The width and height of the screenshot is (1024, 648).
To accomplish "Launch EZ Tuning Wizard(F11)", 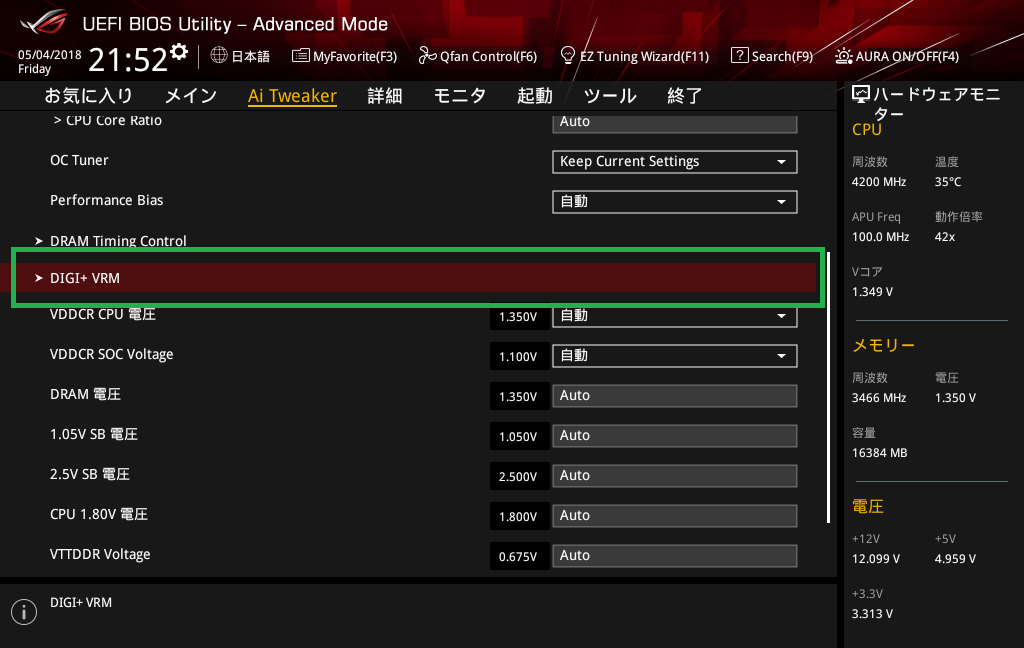I will [x=635, y=56].
